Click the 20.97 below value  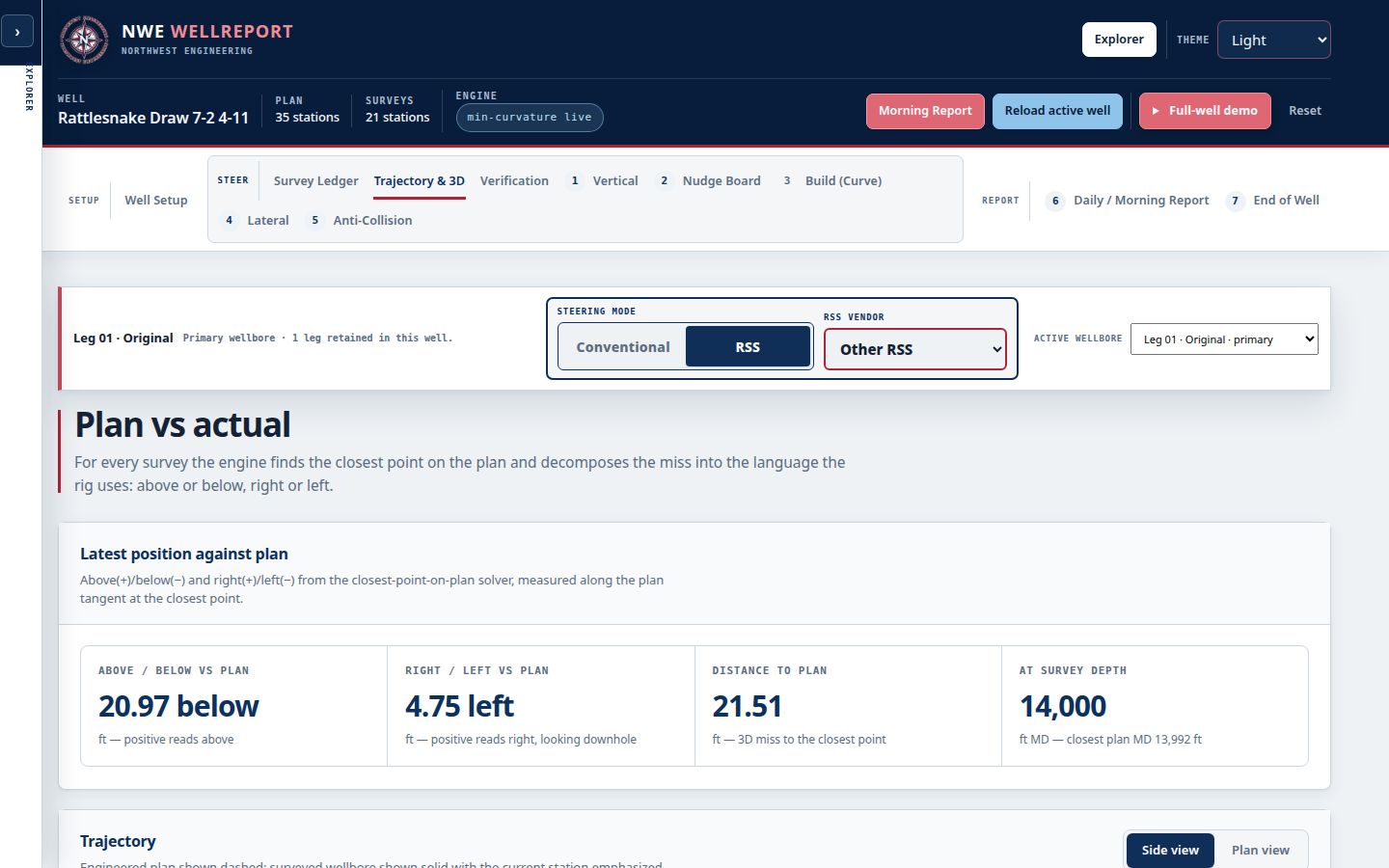coord(178,707)
